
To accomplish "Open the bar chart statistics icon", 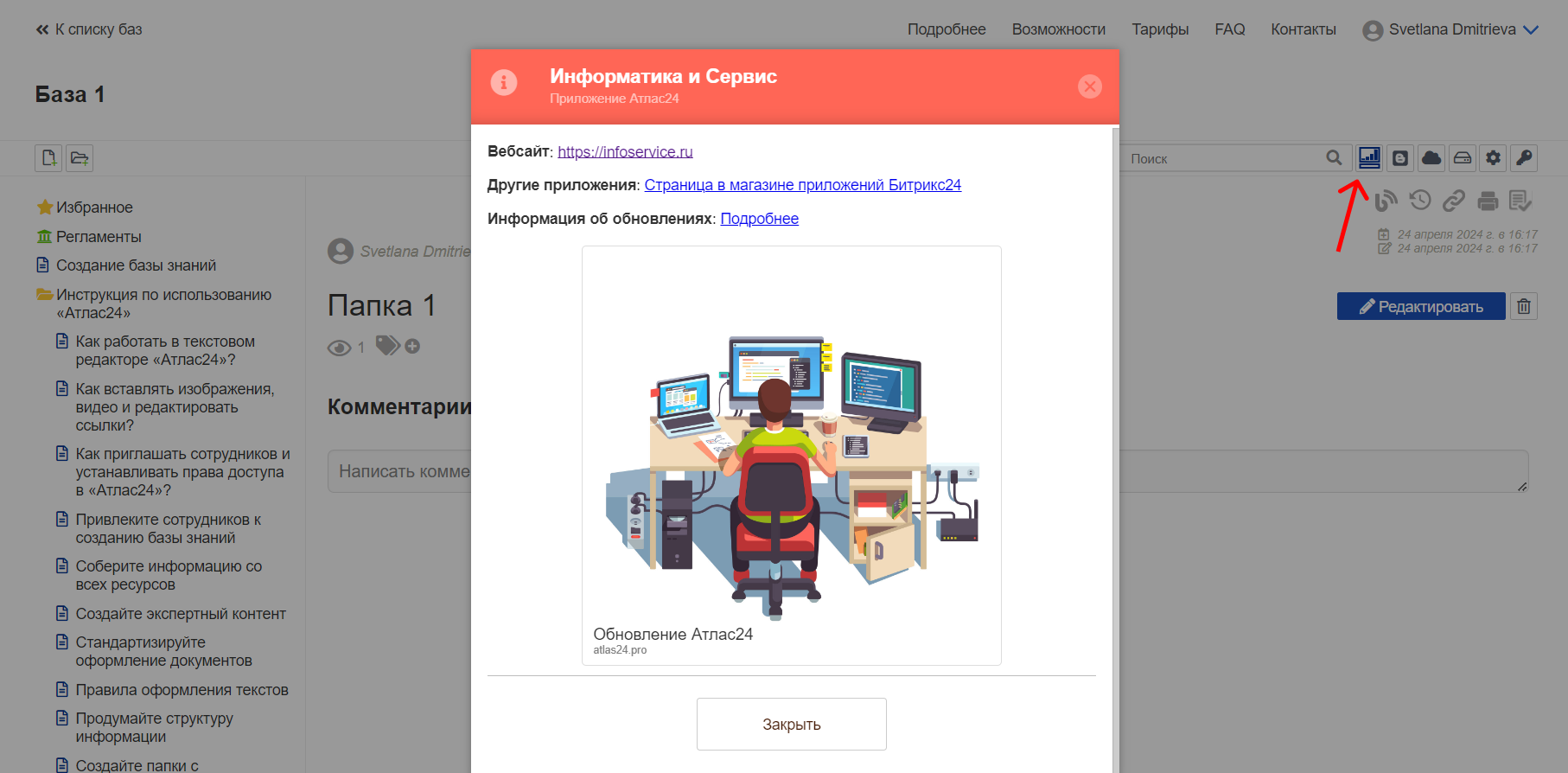I will pos(1369,157).
